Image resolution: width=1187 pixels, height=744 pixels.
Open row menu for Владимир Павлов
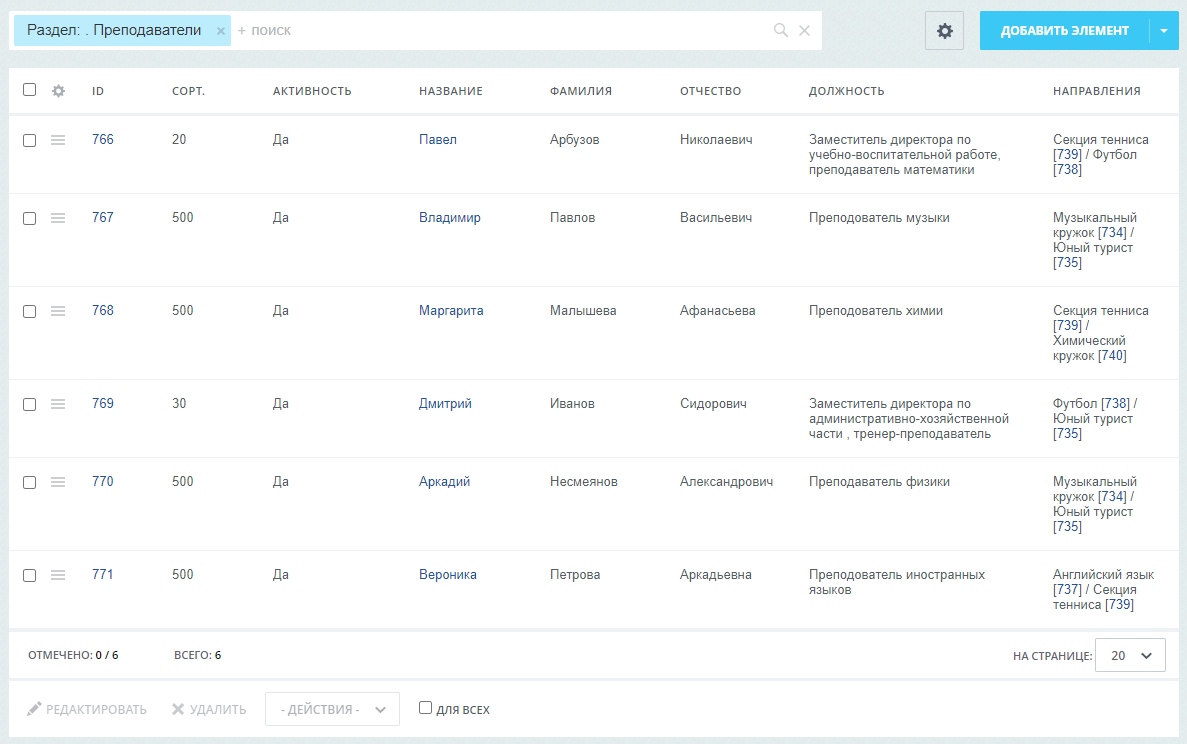(x=58, y=218)
